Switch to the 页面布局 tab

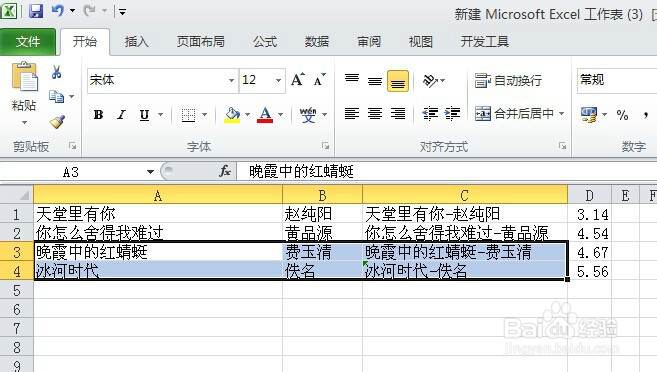(x=201, y=41)
